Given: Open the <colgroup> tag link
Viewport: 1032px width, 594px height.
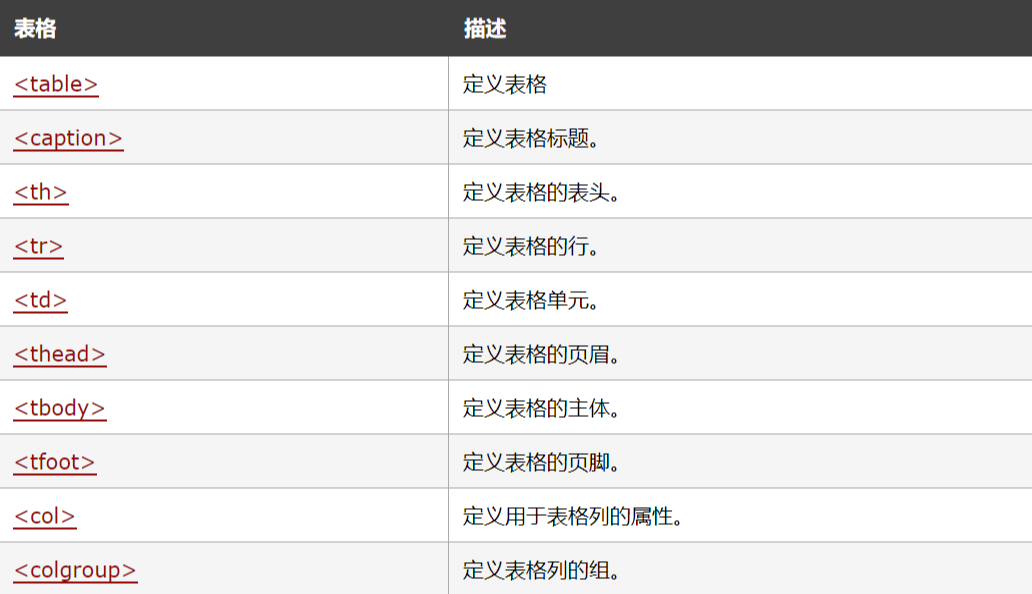Looking at the screenshot, I should coord(75,570).
